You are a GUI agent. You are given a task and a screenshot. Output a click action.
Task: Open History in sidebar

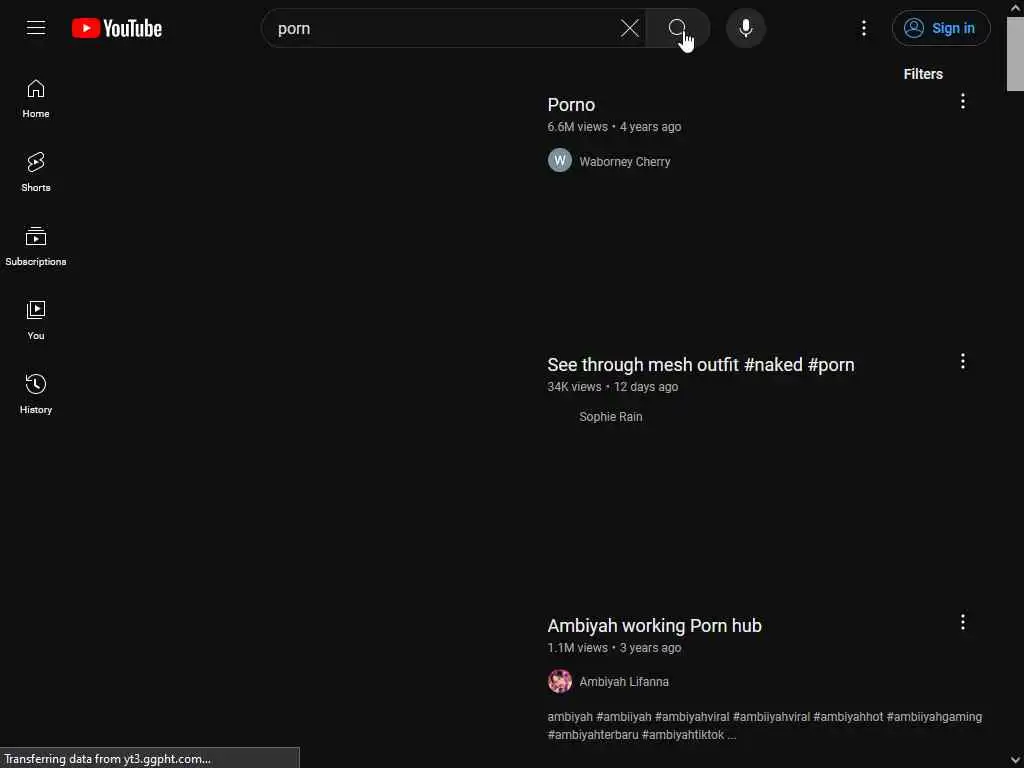click(x=36, y=394)
